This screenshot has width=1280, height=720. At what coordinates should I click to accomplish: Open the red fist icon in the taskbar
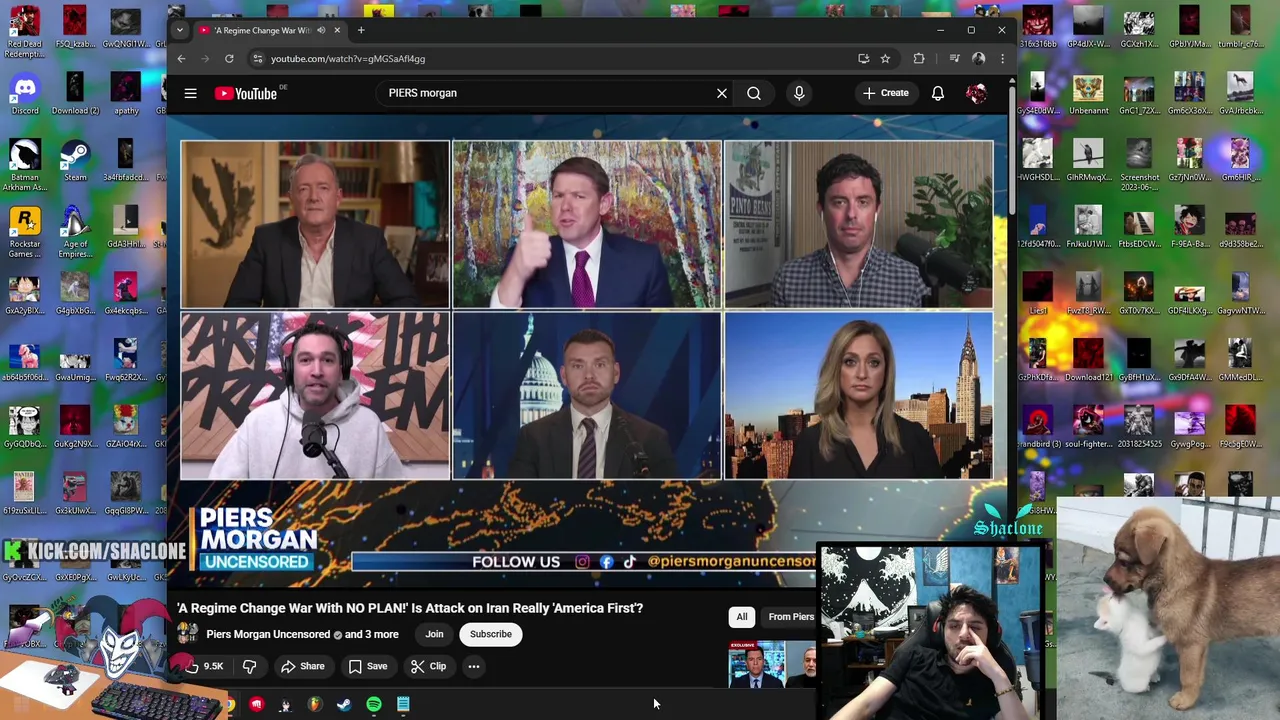[257, 705]
